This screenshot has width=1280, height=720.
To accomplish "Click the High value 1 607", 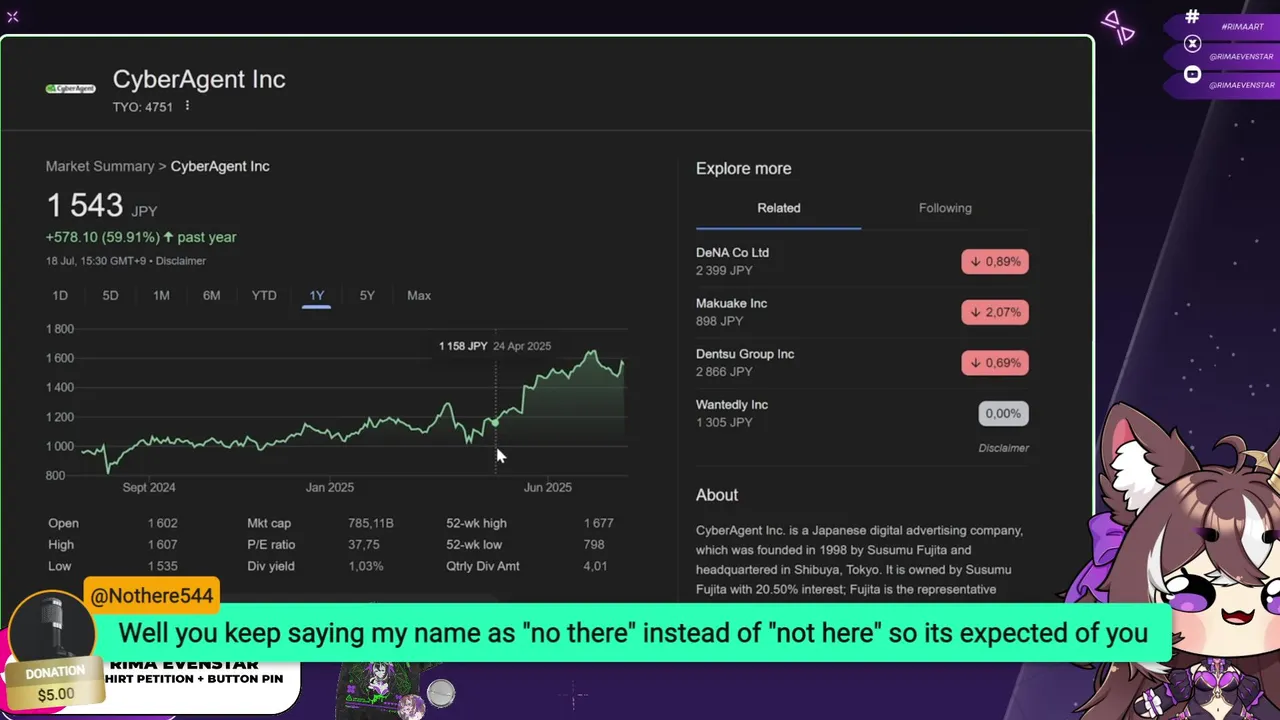I will click(x=162, y=545).
